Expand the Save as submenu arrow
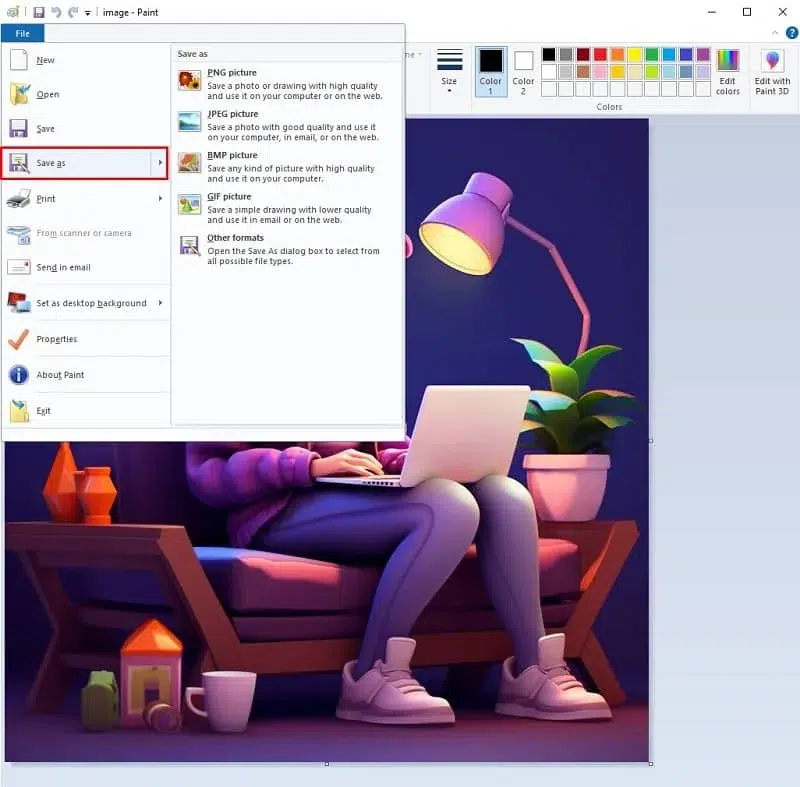Viewport: 800px width, 787px height. coord(160,163)
